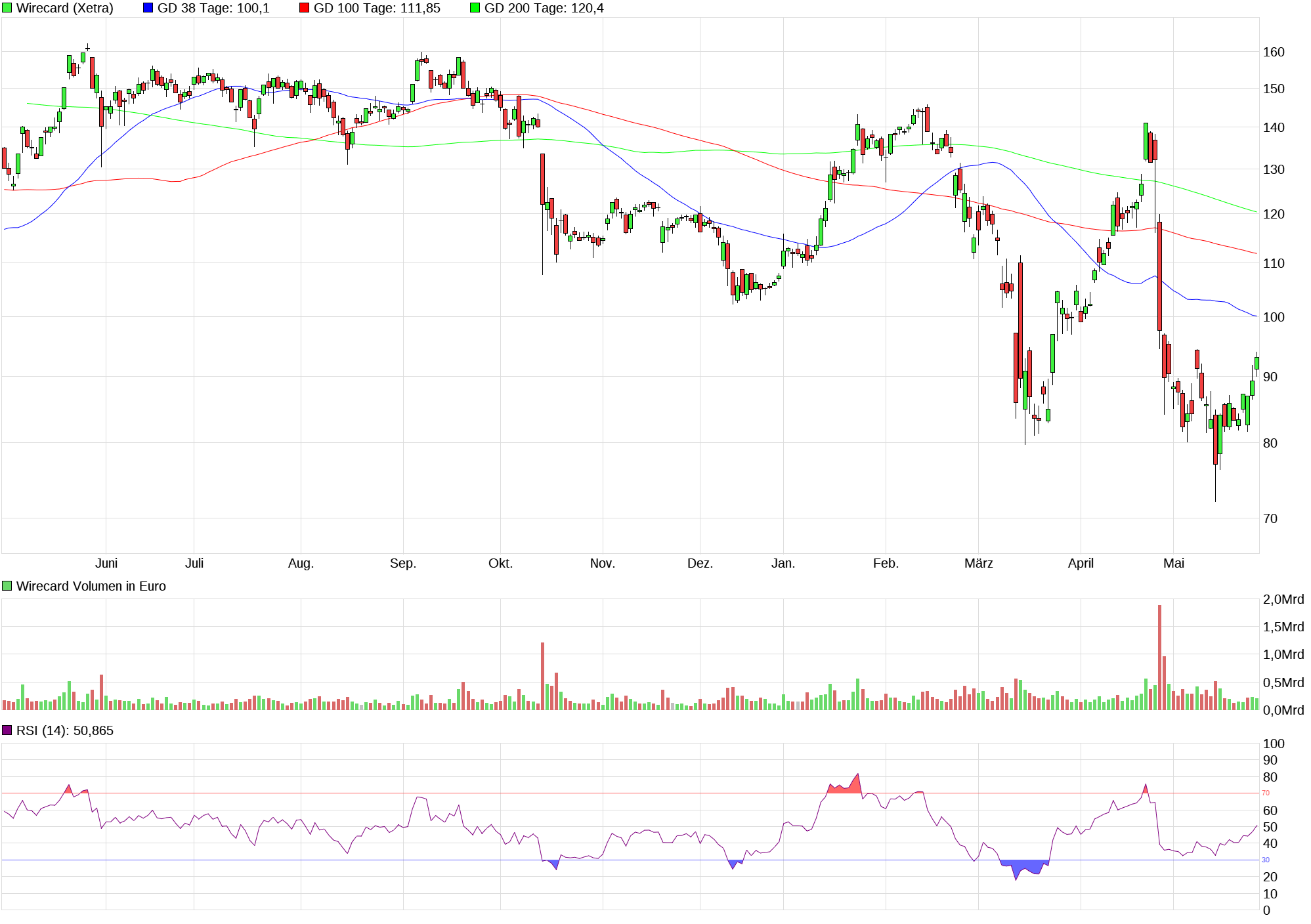The height and width of the screenshot is (924, 1311).
Task: Click the green Wirecard Volumen legend square
Action: coord(7,586)
